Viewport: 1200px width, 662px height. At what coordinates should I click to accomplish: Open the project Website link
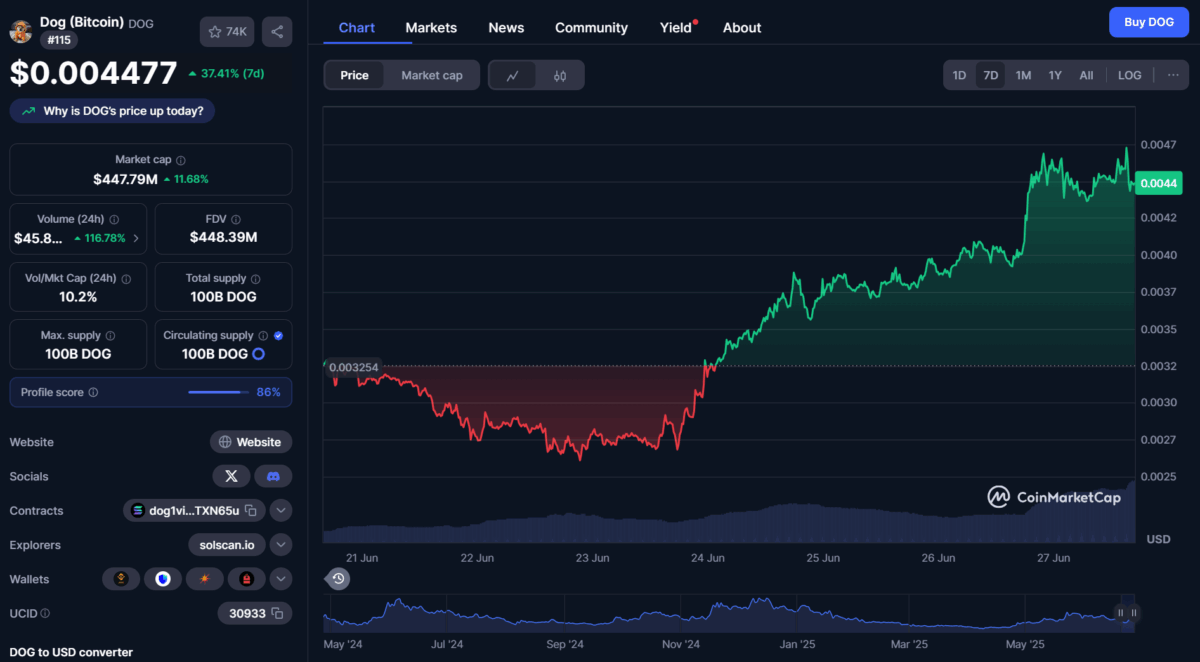coord(251,442)
